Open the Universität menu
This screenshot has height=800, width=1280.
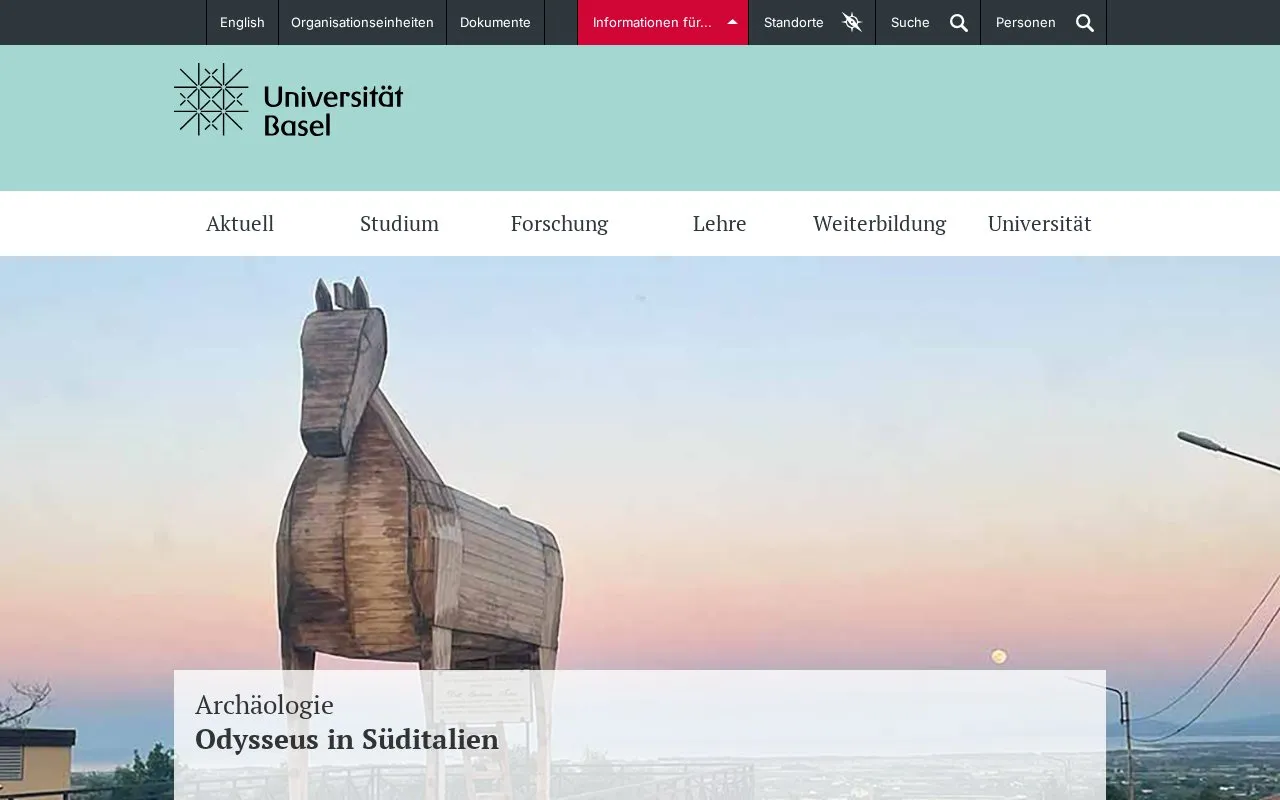(1039, 223)
